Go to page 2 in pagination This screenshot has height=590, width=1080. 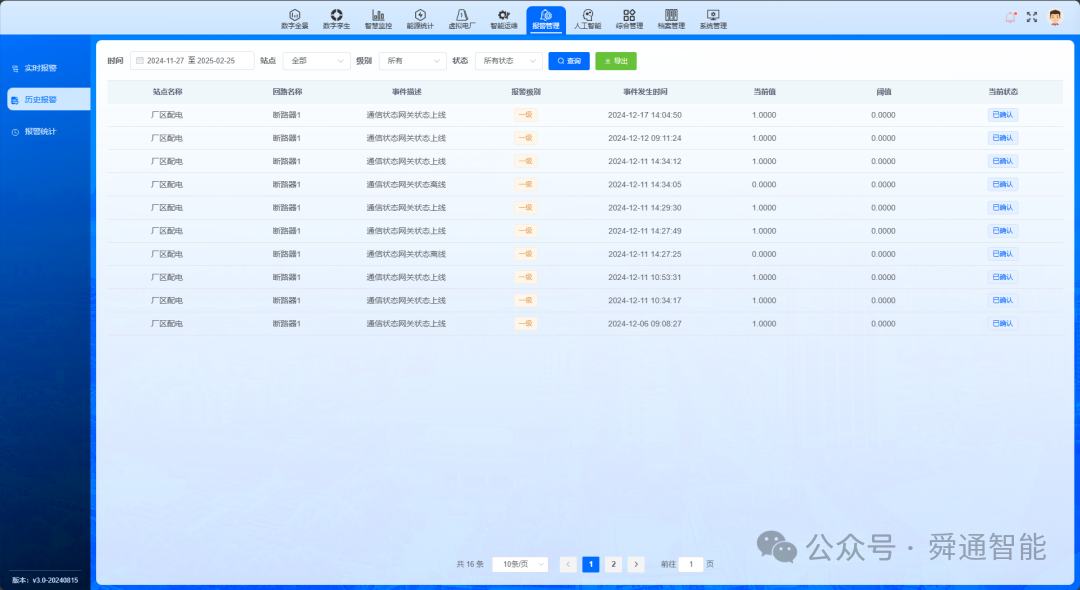click(x=614, y=564)
